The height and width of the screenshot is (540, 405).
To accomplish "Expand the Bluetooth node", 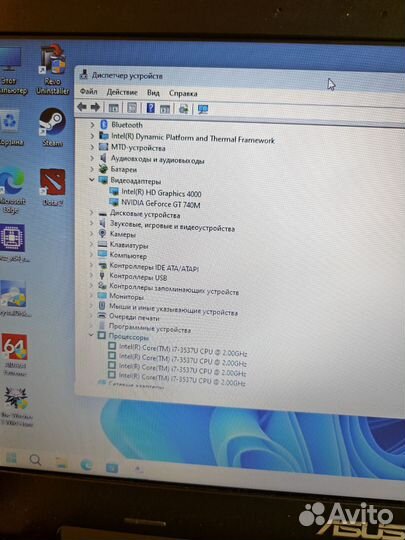I will click(92, 125).
